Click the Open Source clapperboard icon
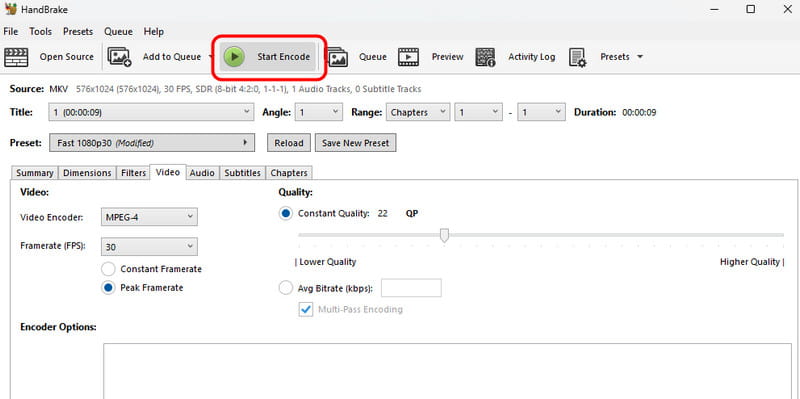The height and width of the screenshot is (399, 800). point(16,57)
